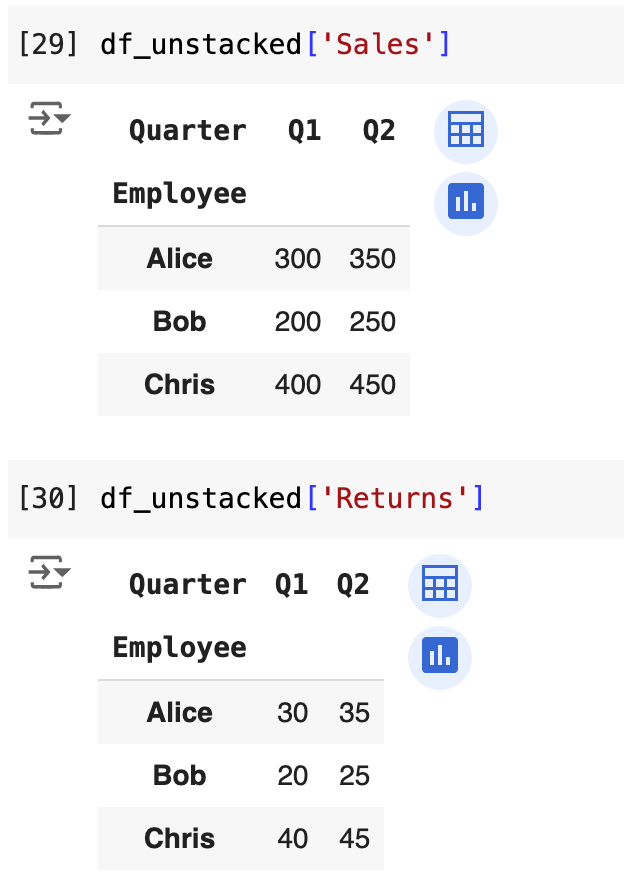Select the Q1 column header in Sales table
624x882 pixels.
point(304,131)
